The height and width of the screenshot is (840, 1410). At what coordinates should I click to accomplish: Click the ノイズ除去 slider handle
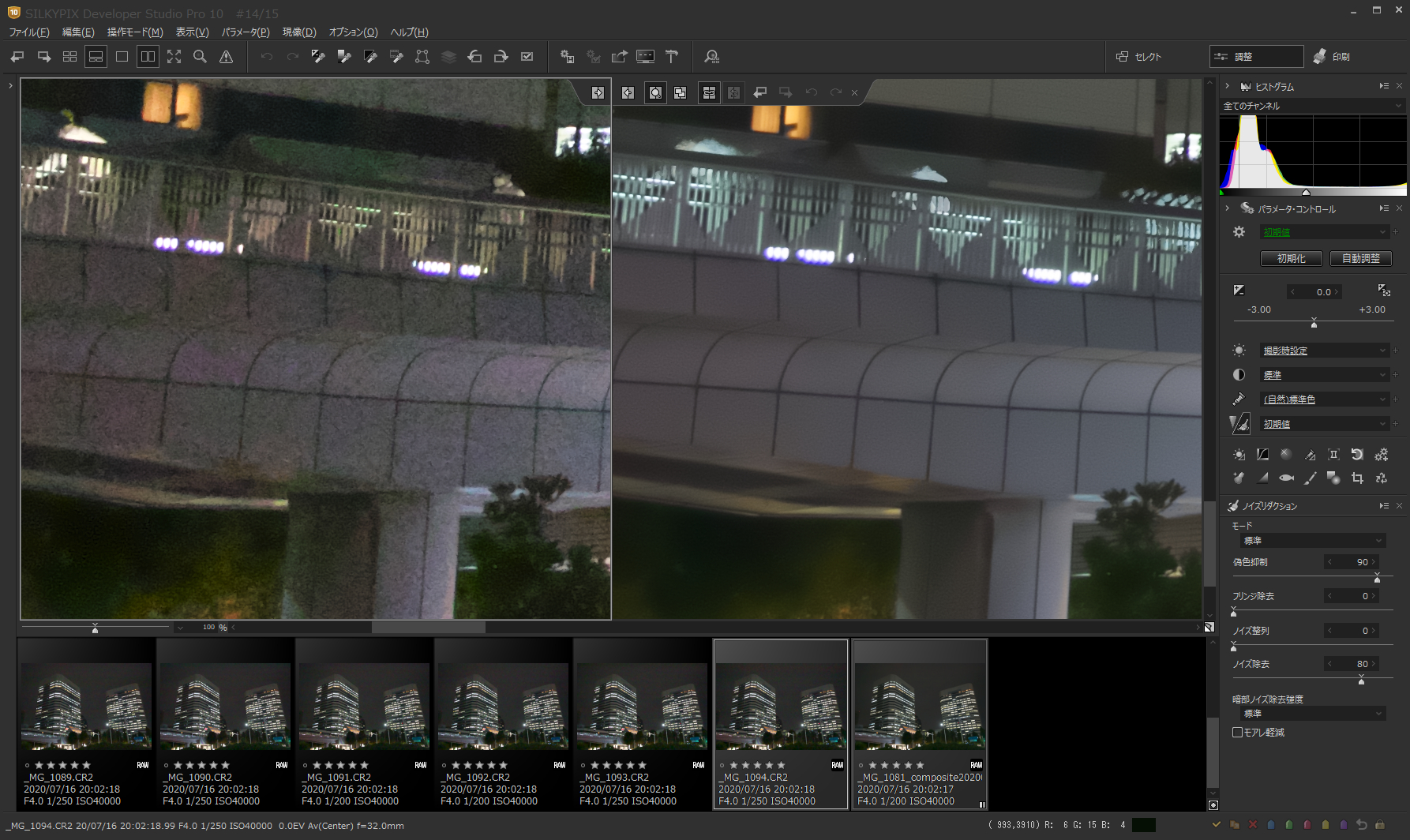tap(1361, 681)
